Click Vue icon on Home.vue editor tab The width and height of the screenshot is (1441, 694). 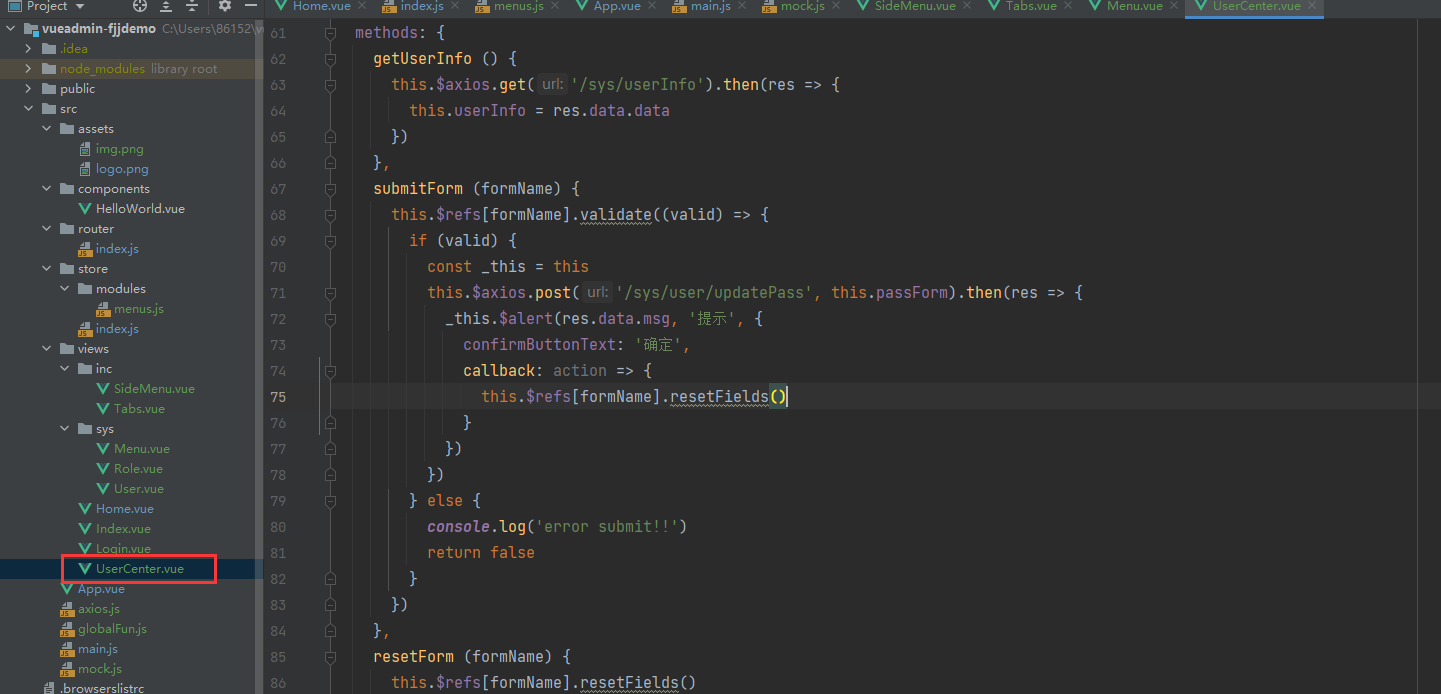pyautogui.click(x=283, y=6)
